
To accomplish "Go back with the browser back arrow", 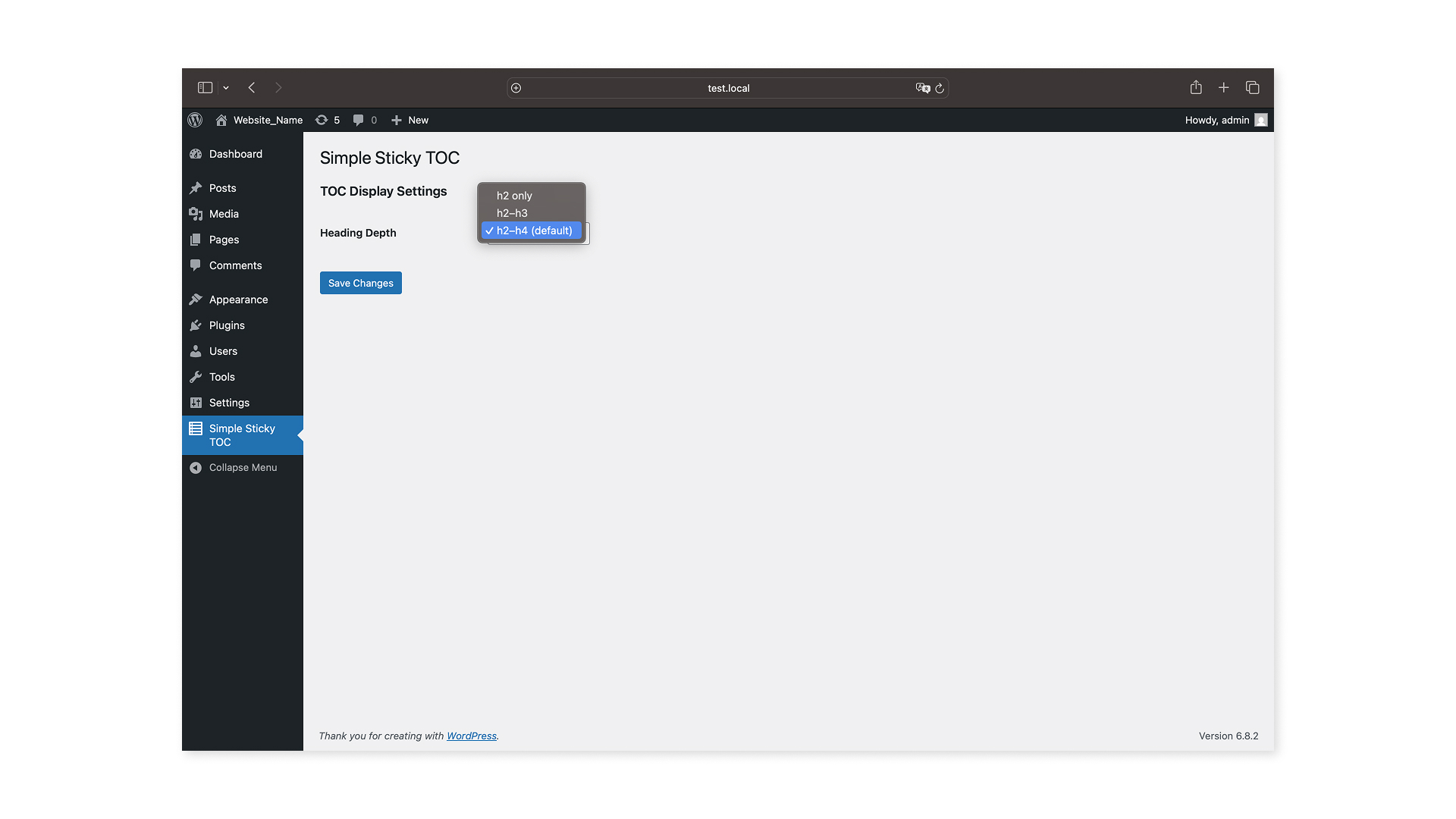I will point(252,88).
